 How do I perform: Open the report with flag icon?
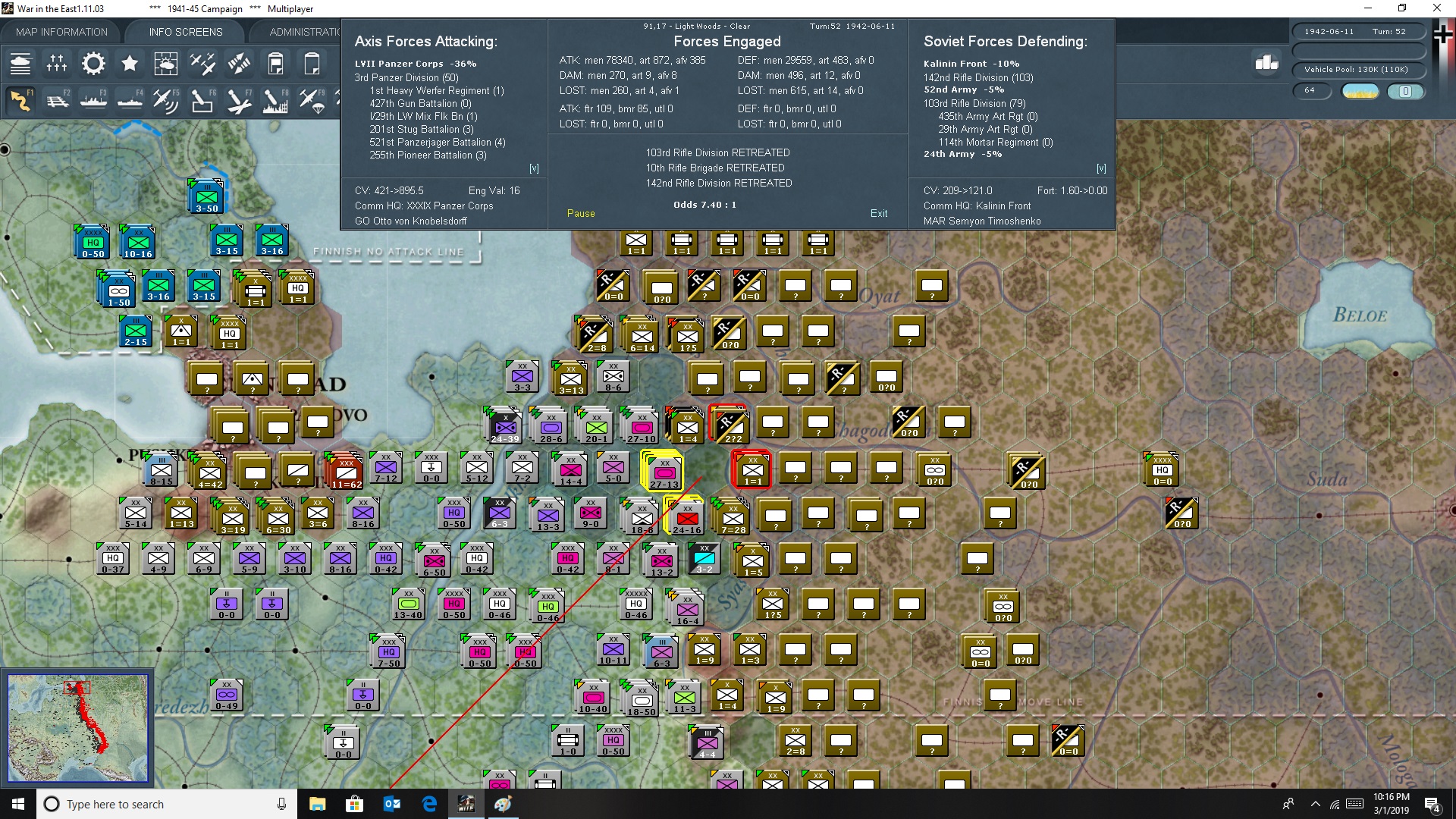275,63
